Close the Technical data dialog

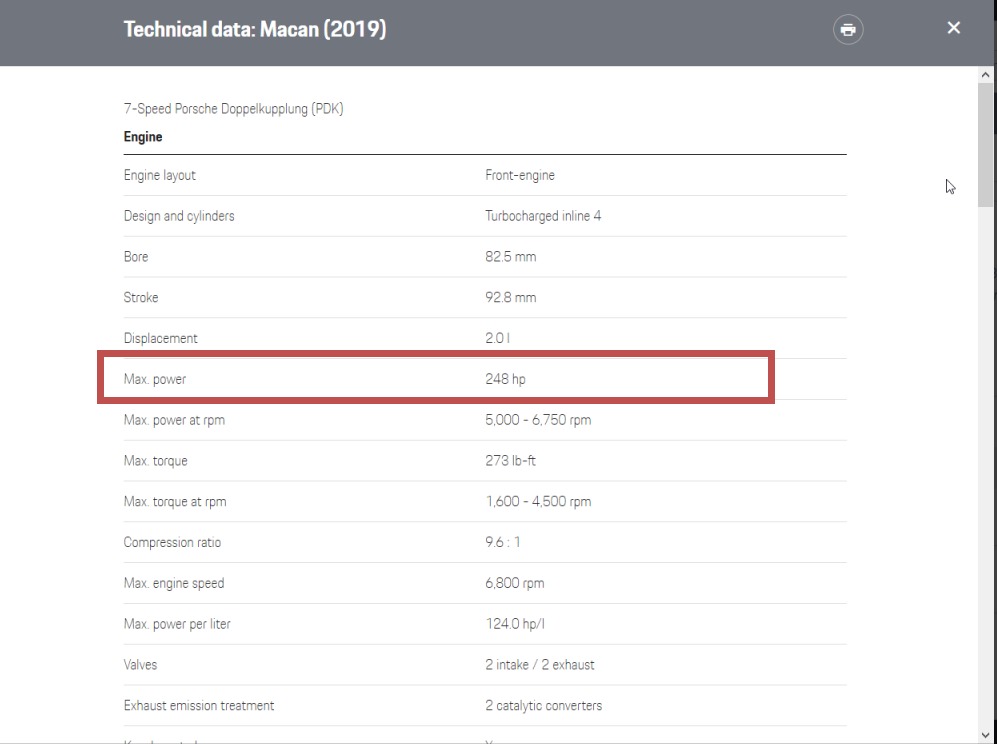coord(953,28)
